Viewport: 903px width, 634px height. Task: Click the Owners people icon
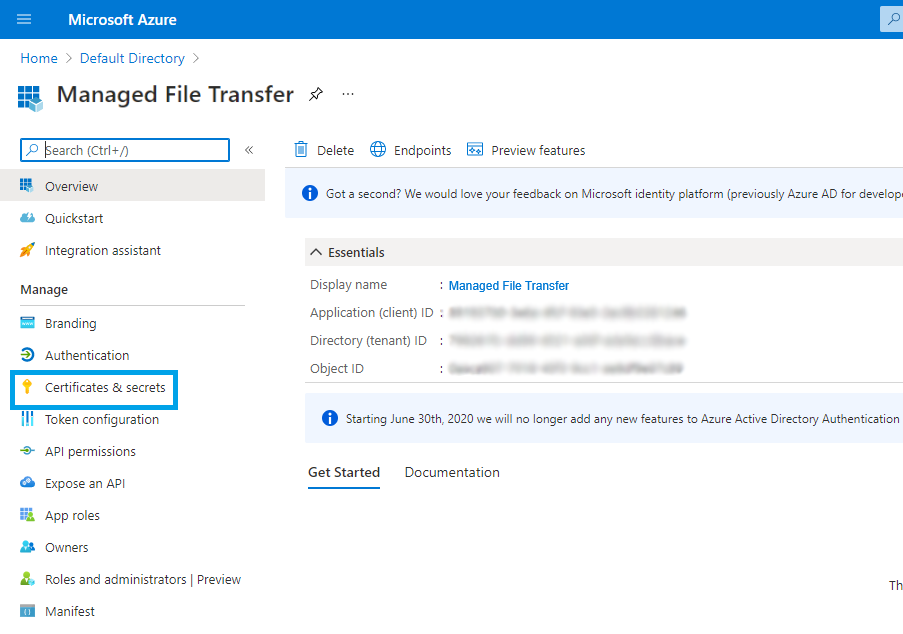click(x=27, y=546)
